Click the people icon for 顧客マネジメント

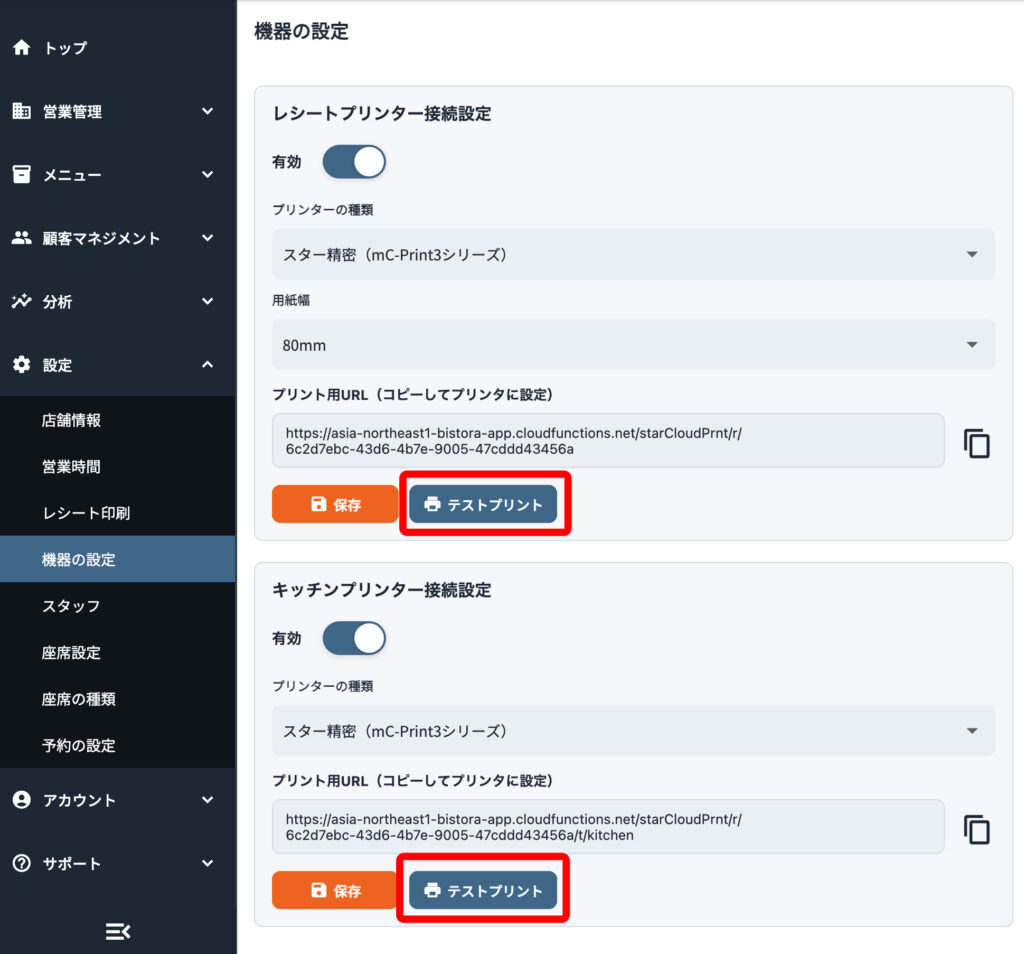[21, 238]
